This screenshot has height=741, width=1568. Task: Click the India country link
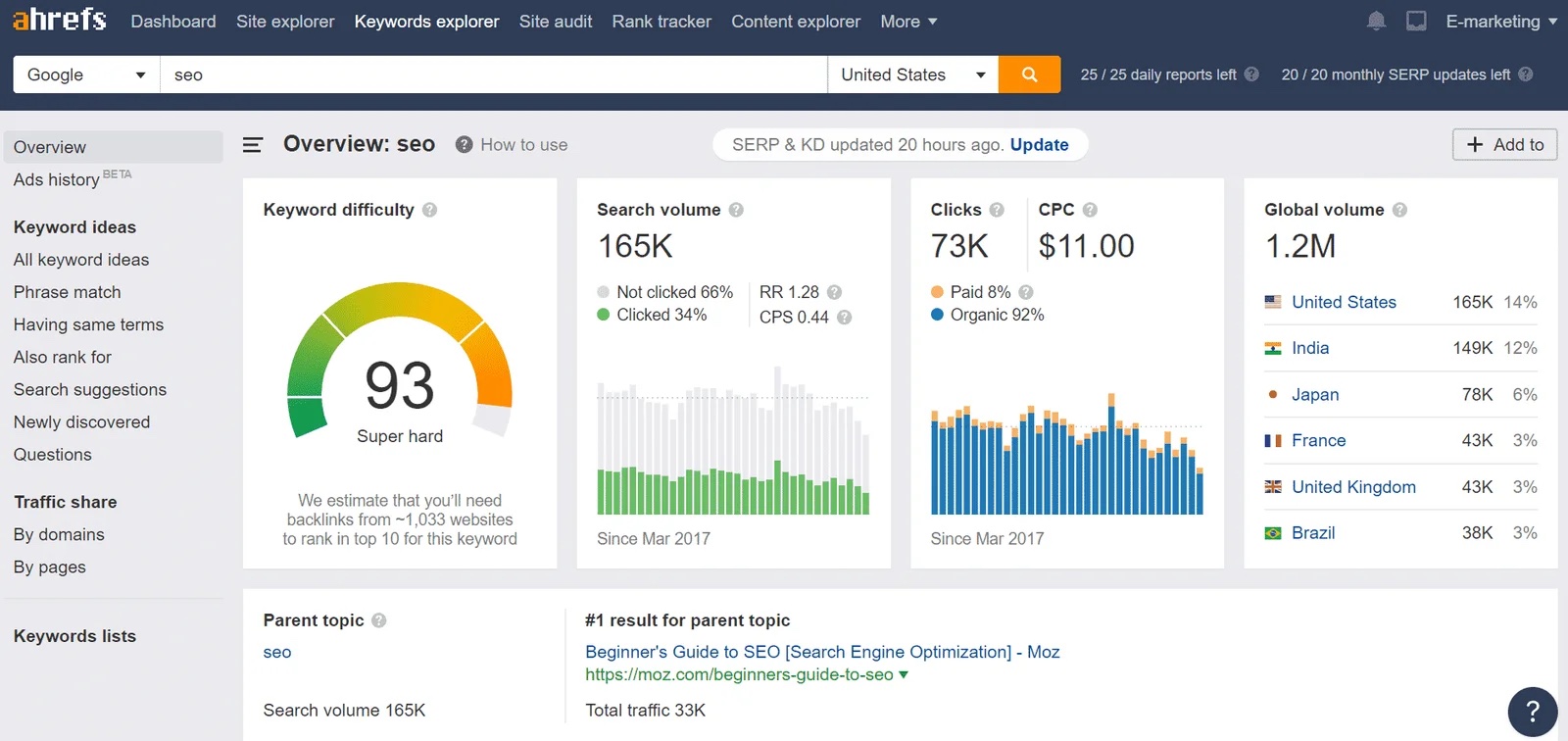(x=1310, y=348)
